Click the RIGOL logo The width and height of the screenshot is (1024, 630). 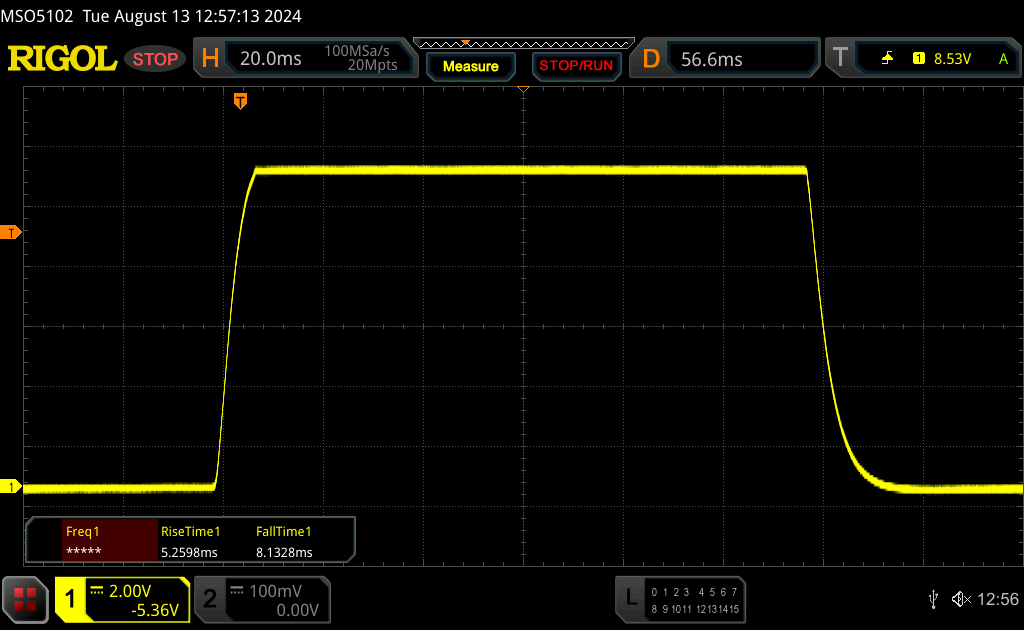62,59
